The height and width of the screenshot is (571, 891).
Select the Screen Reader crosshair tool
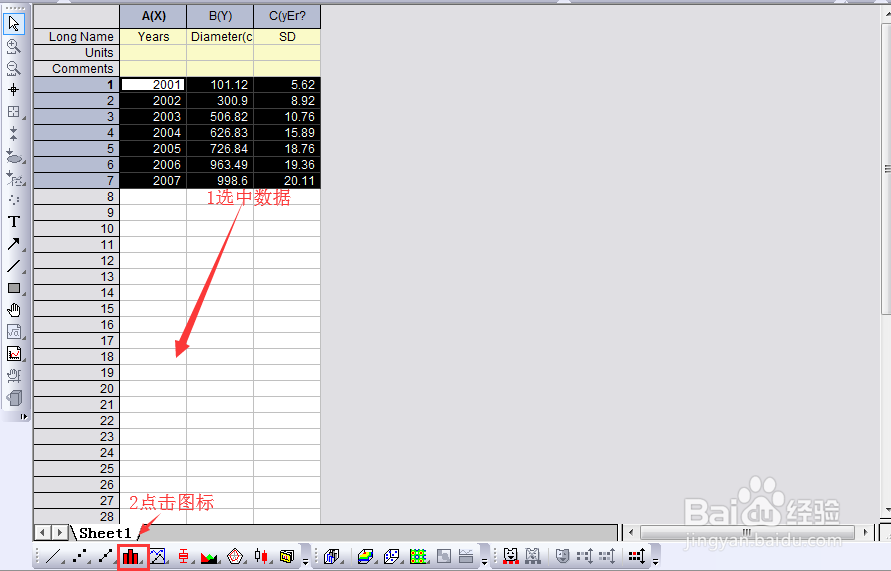coord(14,90)
